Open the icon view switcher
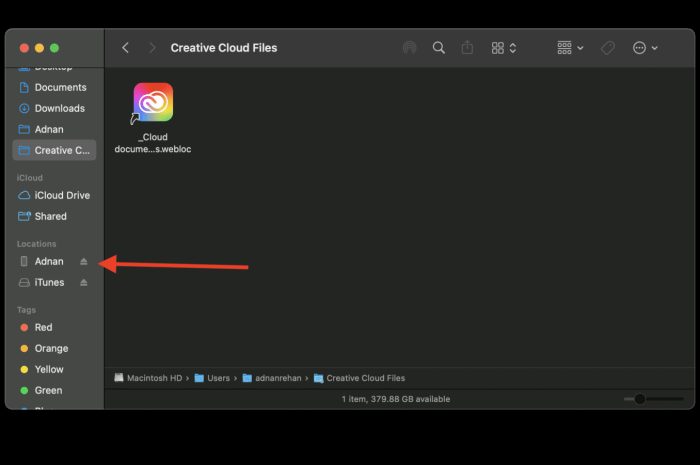Screen dimensions: 700x465 coord(504,48)
